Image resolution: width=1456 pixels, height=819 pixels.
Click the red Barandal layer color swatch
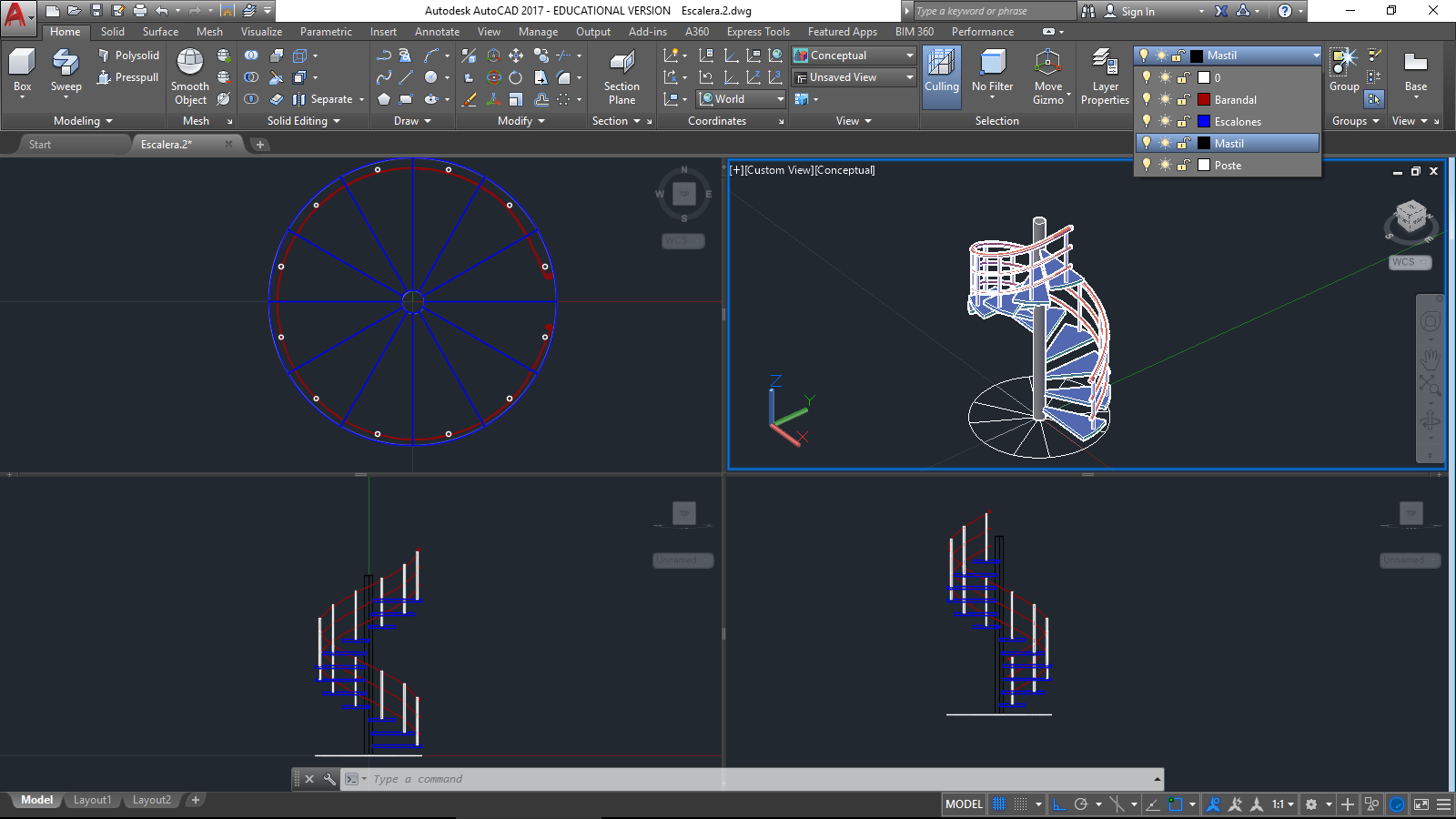(x=1204, y=100)
